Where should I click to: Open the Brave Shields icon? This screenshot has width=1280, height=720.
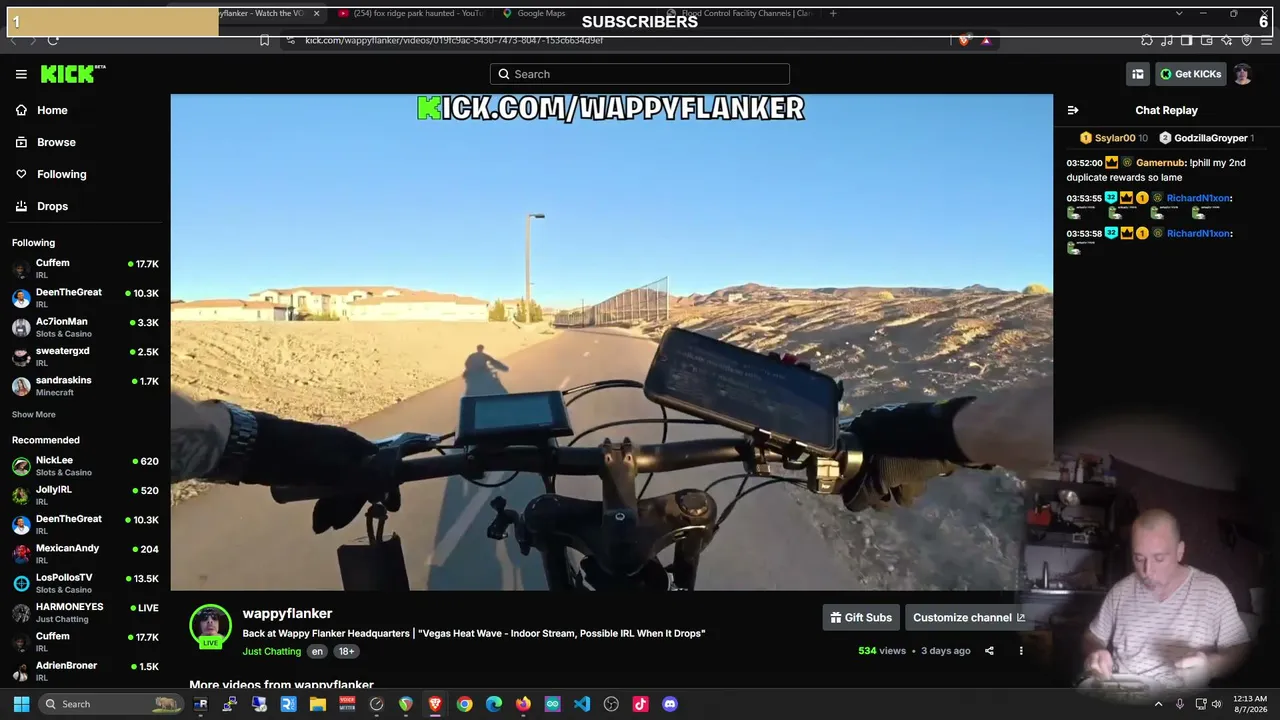[x=963, y=40]
